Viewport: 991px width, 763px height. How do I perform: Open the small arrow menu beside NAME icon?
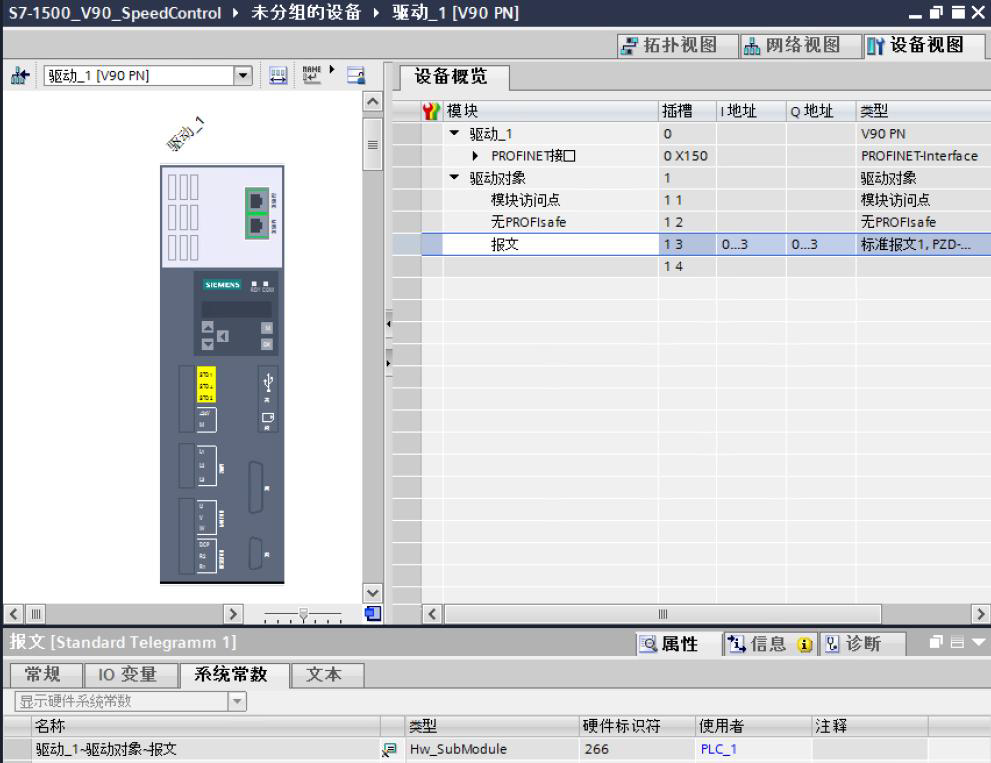332,69
